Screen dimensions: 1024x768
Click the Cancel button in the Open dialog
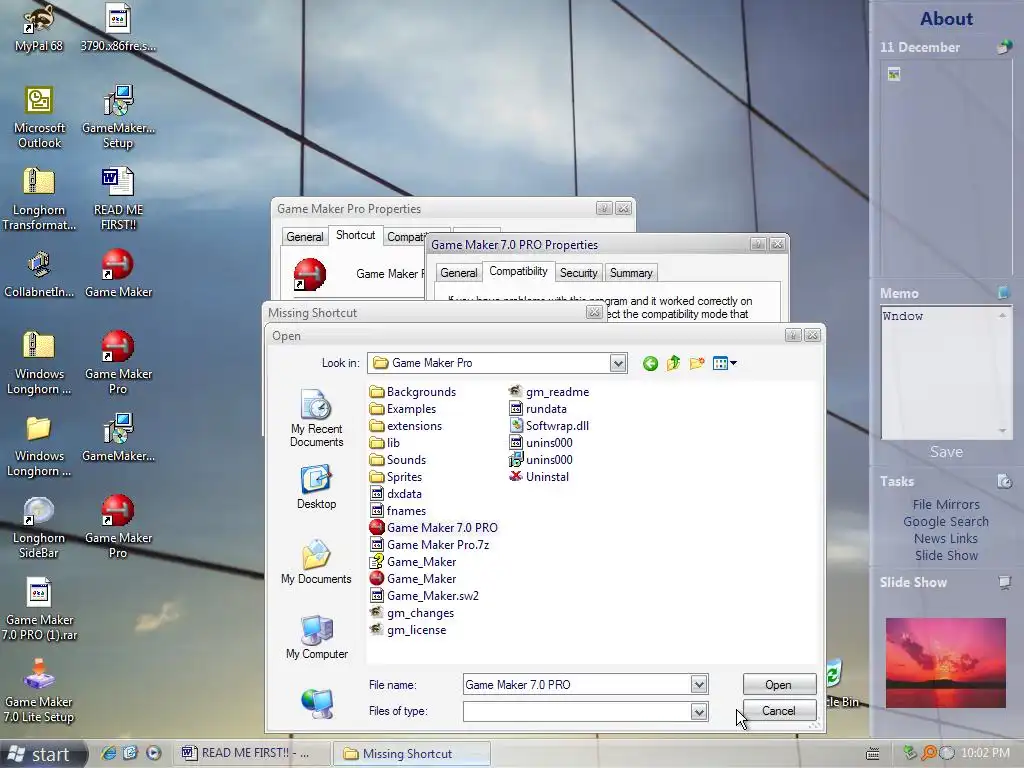(x=779, y=711)
